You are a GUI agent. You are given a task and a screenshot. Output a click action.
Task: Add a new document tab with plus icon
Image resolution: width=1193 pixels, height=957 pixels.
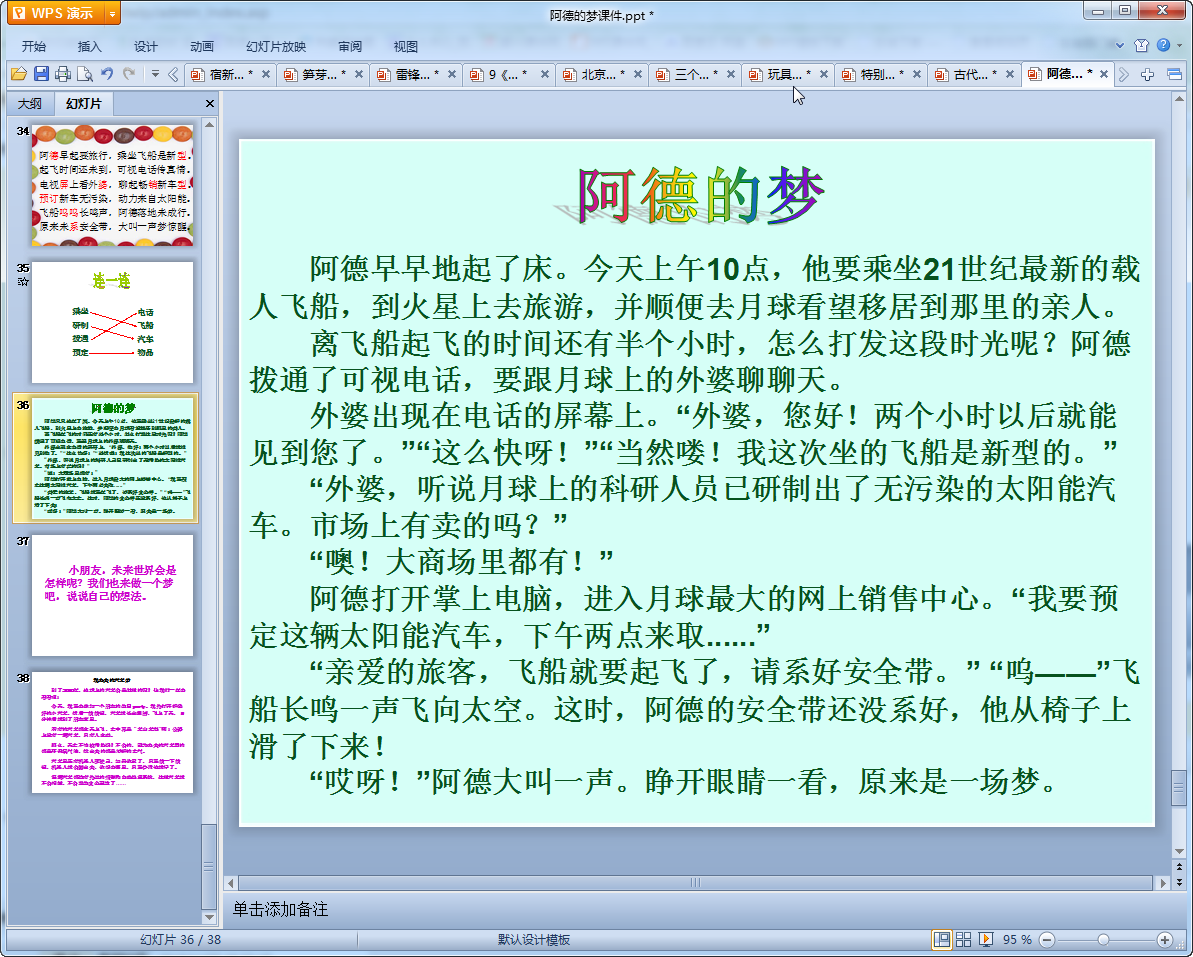[x=1147, y=74]
